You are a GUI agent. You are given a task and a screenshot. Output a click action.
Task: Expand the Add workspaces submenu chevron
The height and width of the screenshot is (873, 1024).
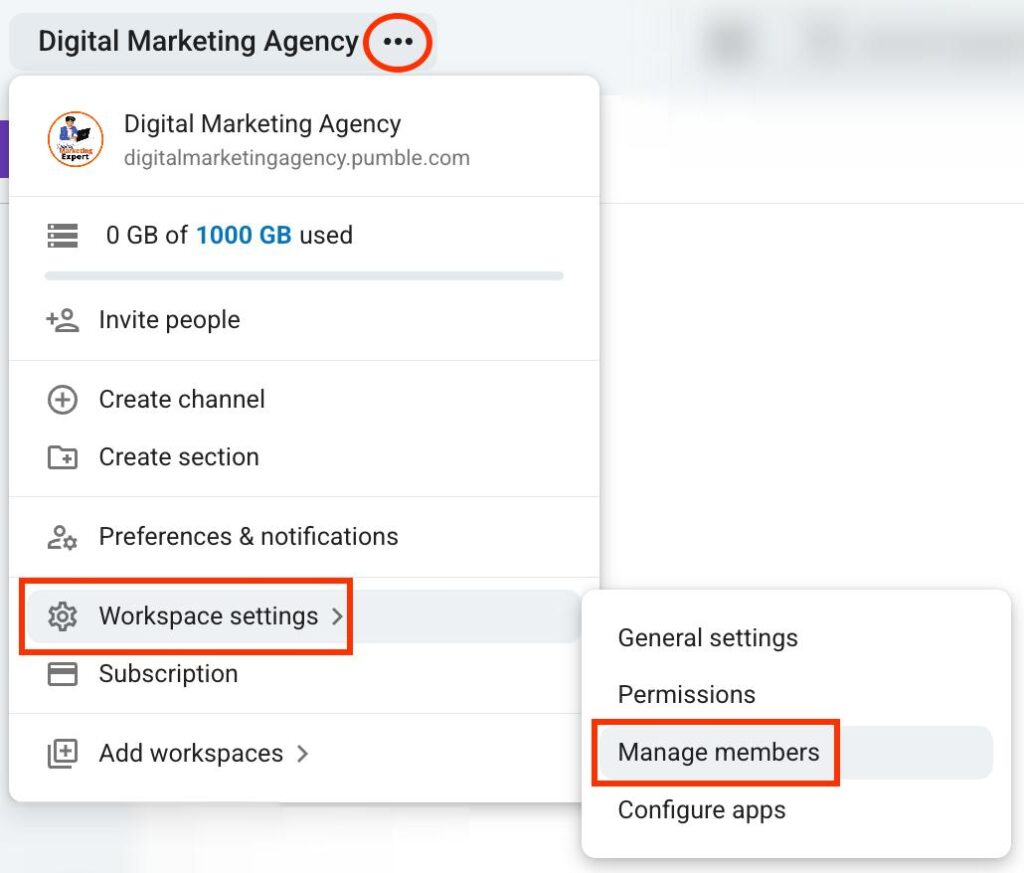(302, 754)
